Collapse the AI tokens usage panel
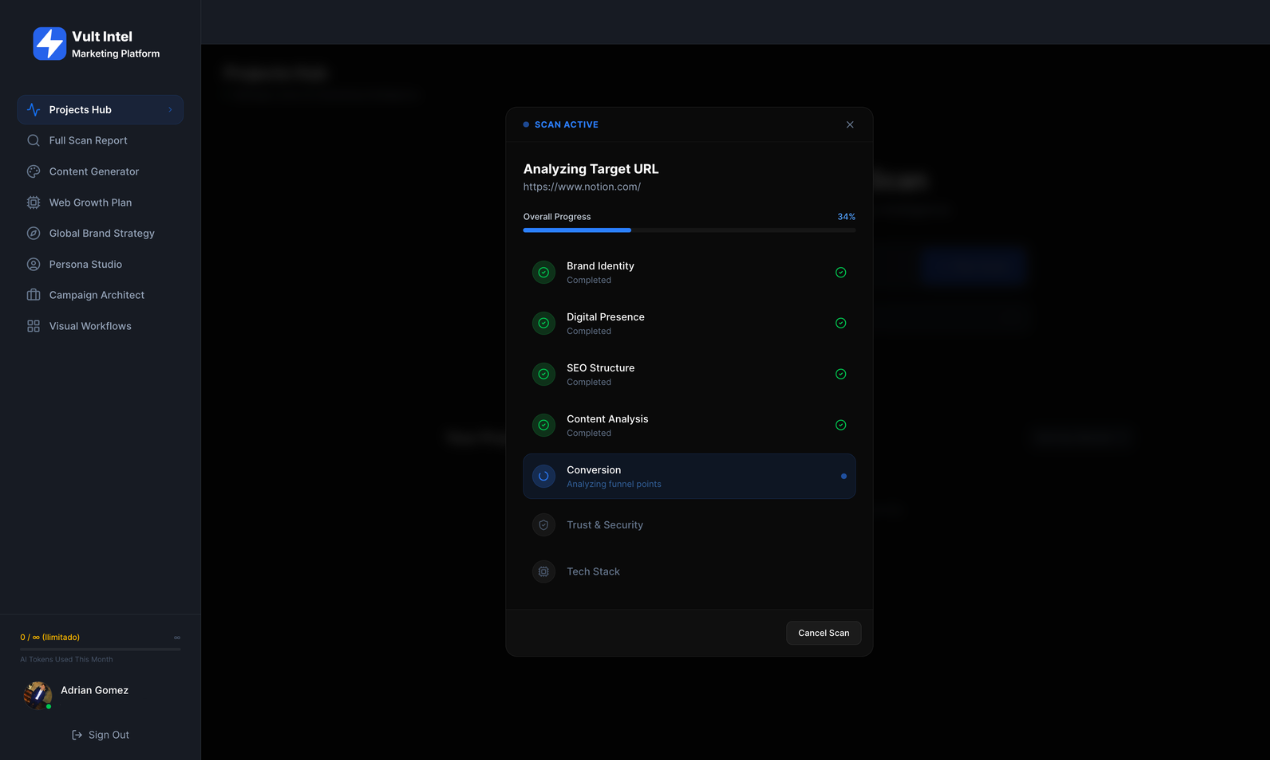This screenshot has width=1270, height=760. [177, 637]
